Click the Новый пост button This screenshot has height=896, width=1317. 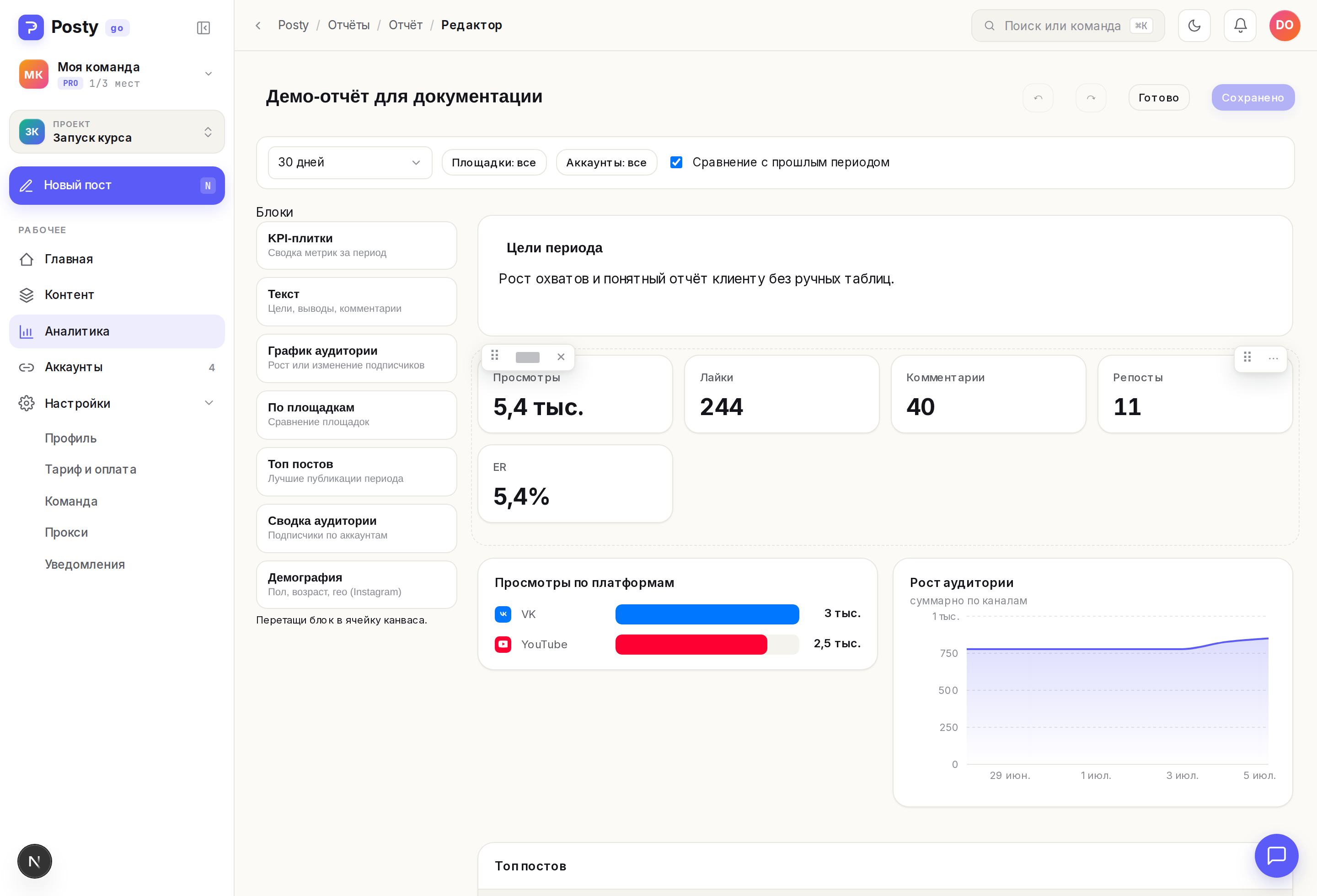point(117,186)
